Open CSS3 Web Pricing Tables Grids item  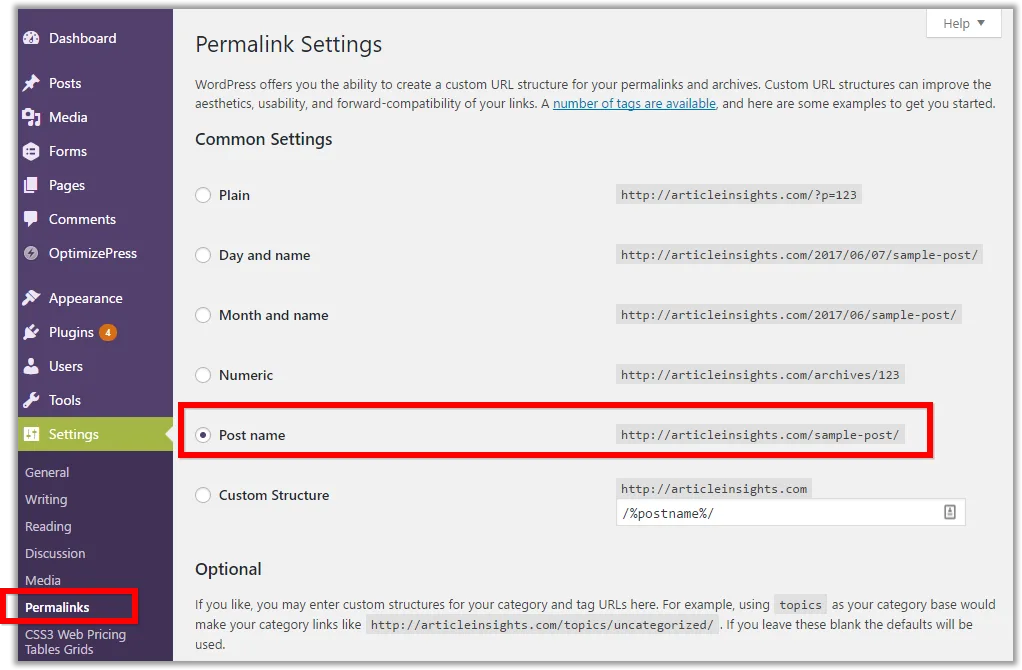[76, 641]
